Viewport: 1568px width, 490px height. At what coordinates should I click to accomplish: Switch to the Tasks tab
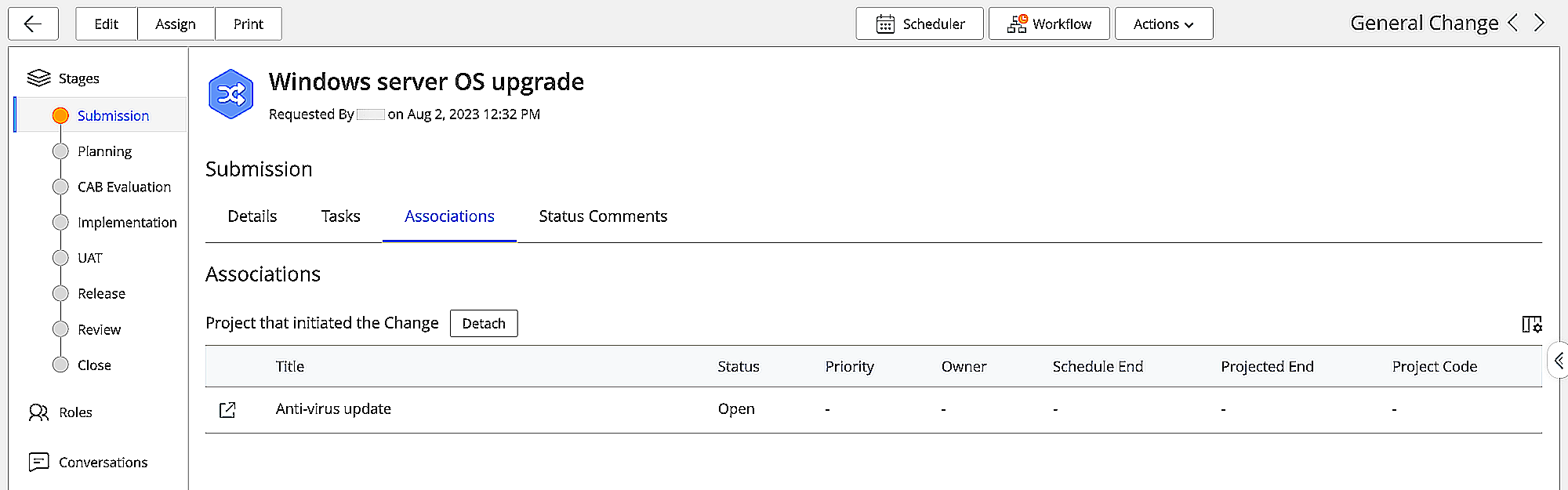pyautogui.click(x=340, y=216)
